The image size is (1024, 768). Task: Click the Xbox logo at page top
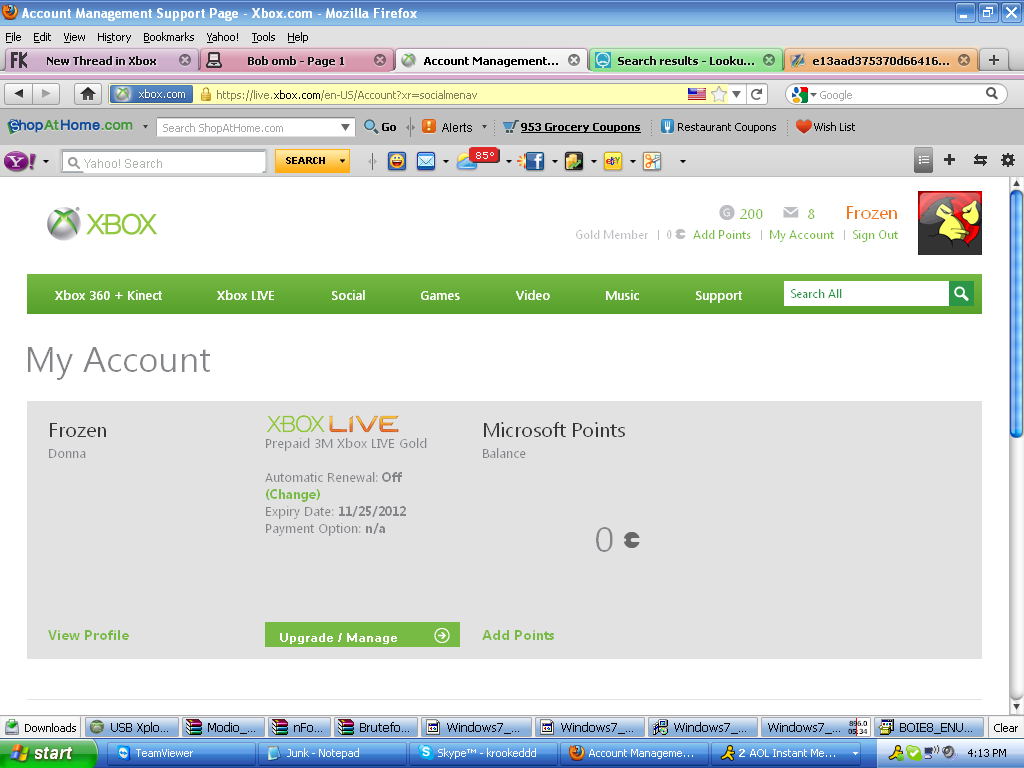click(x=102, y=224)
